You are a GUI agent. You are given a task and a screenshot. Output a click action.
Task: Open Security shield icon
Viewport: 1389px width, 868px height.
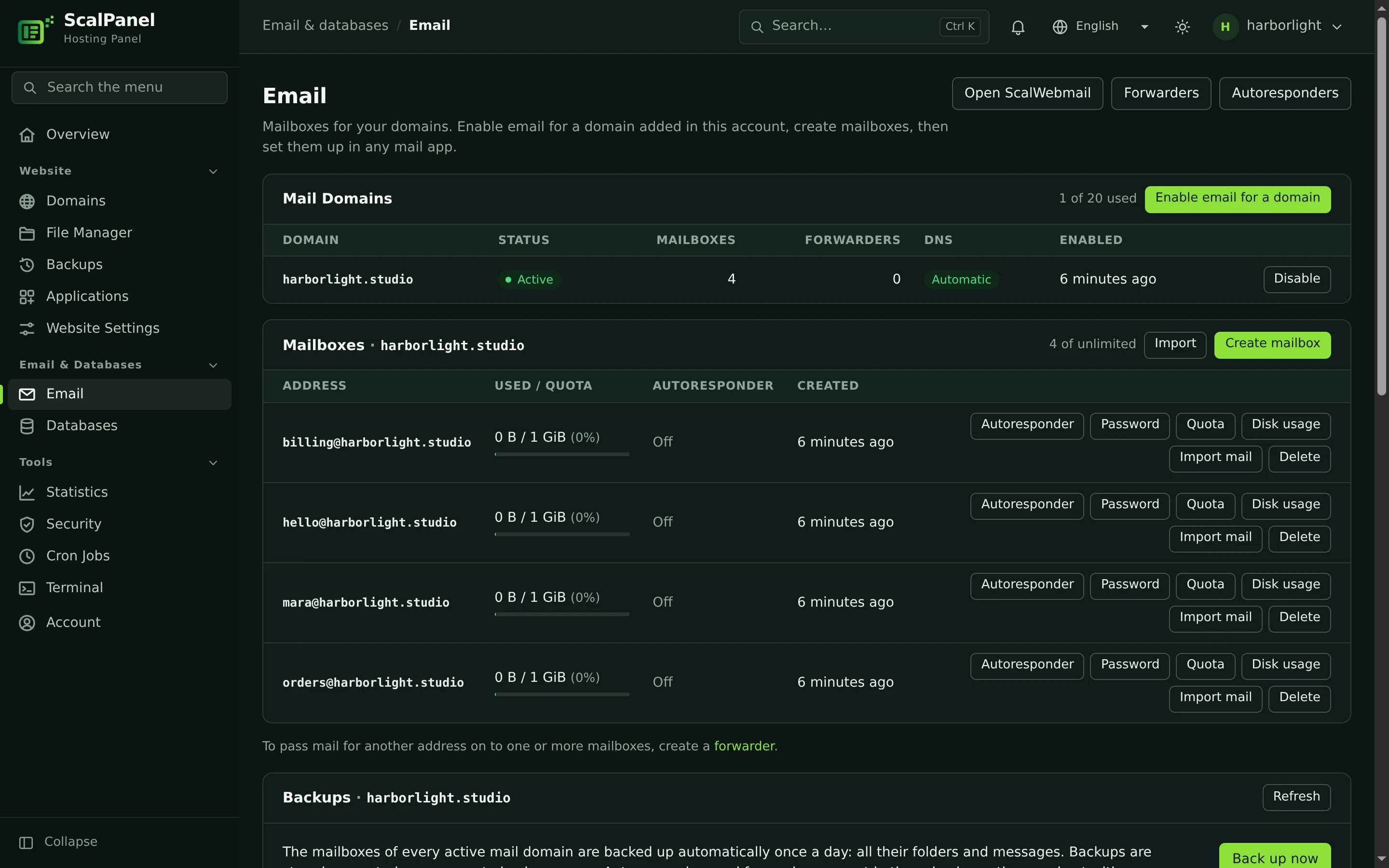point(27,524)
